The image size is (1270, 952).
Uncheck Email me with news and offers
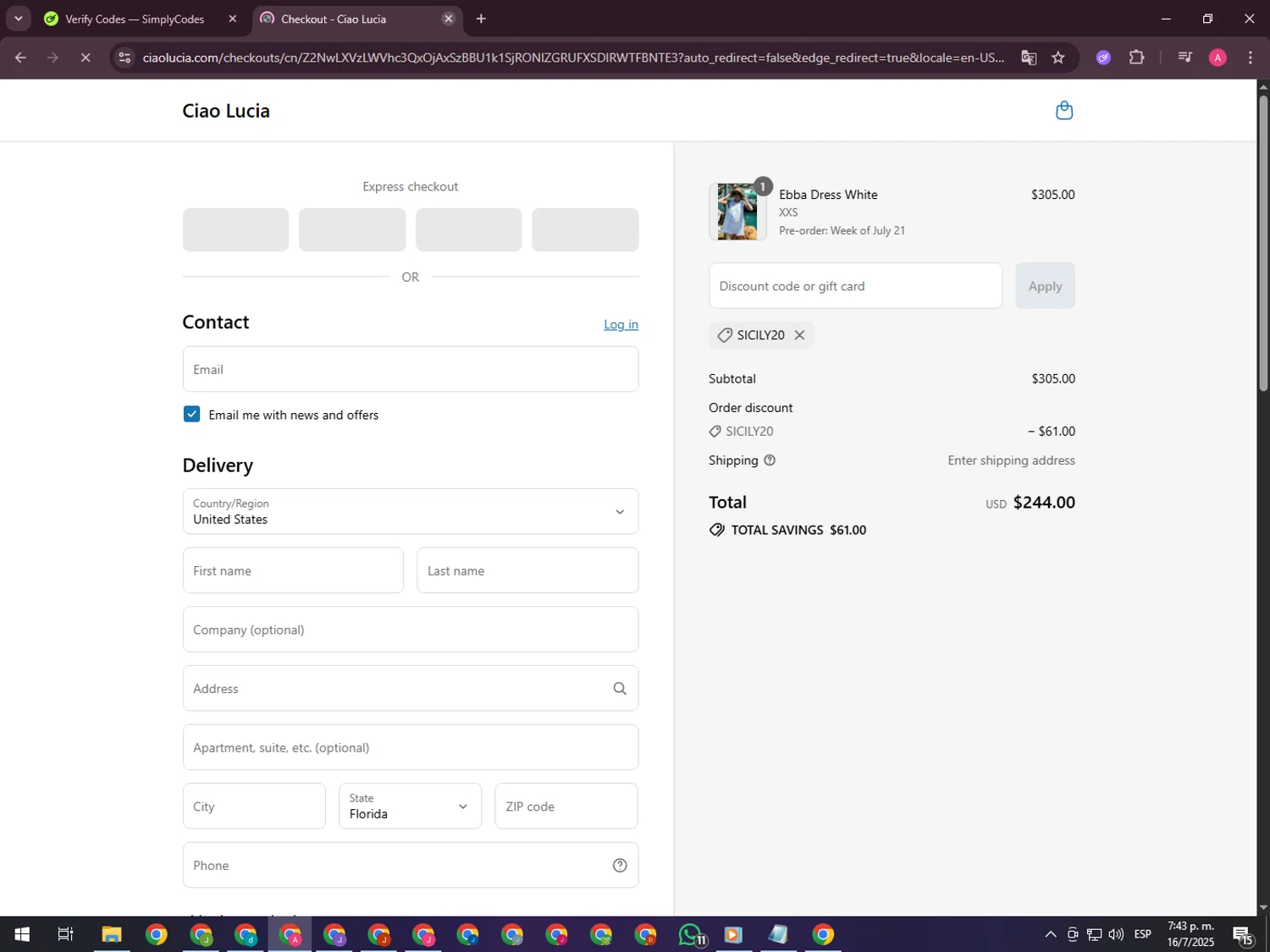pos(192,414)
